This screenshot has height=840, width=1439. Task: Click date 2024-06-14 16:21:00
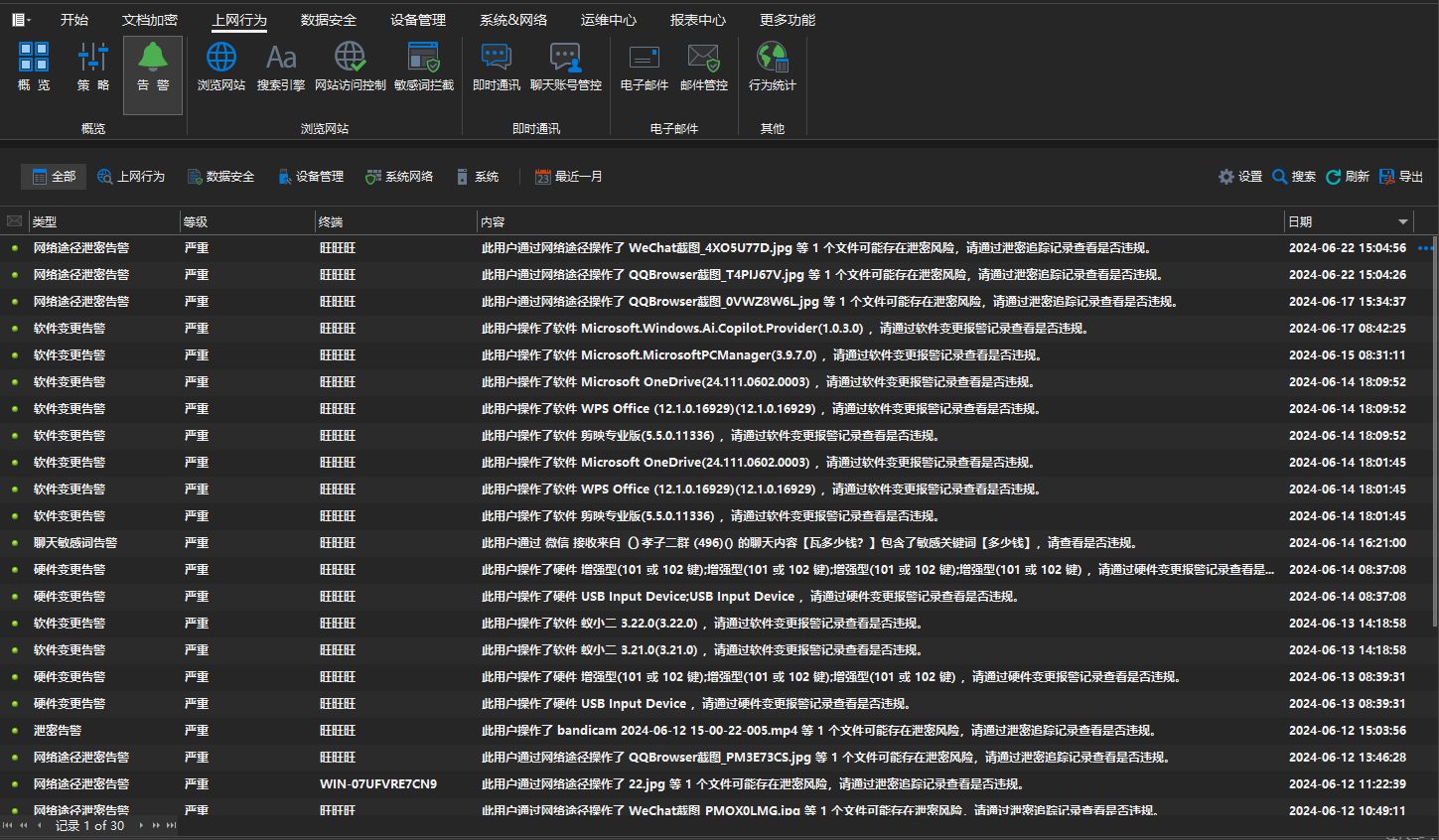[1348, 543]
